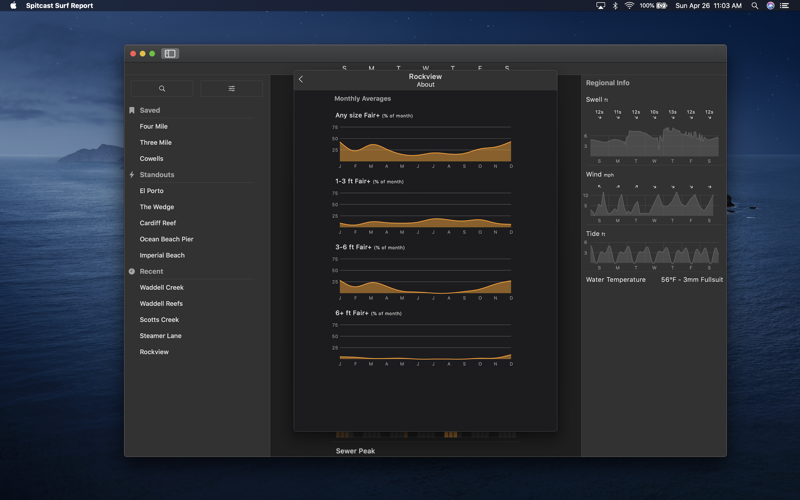Open the Siri icon in menu bar
This screenshot has height=500, width=800.
[770, 6]
